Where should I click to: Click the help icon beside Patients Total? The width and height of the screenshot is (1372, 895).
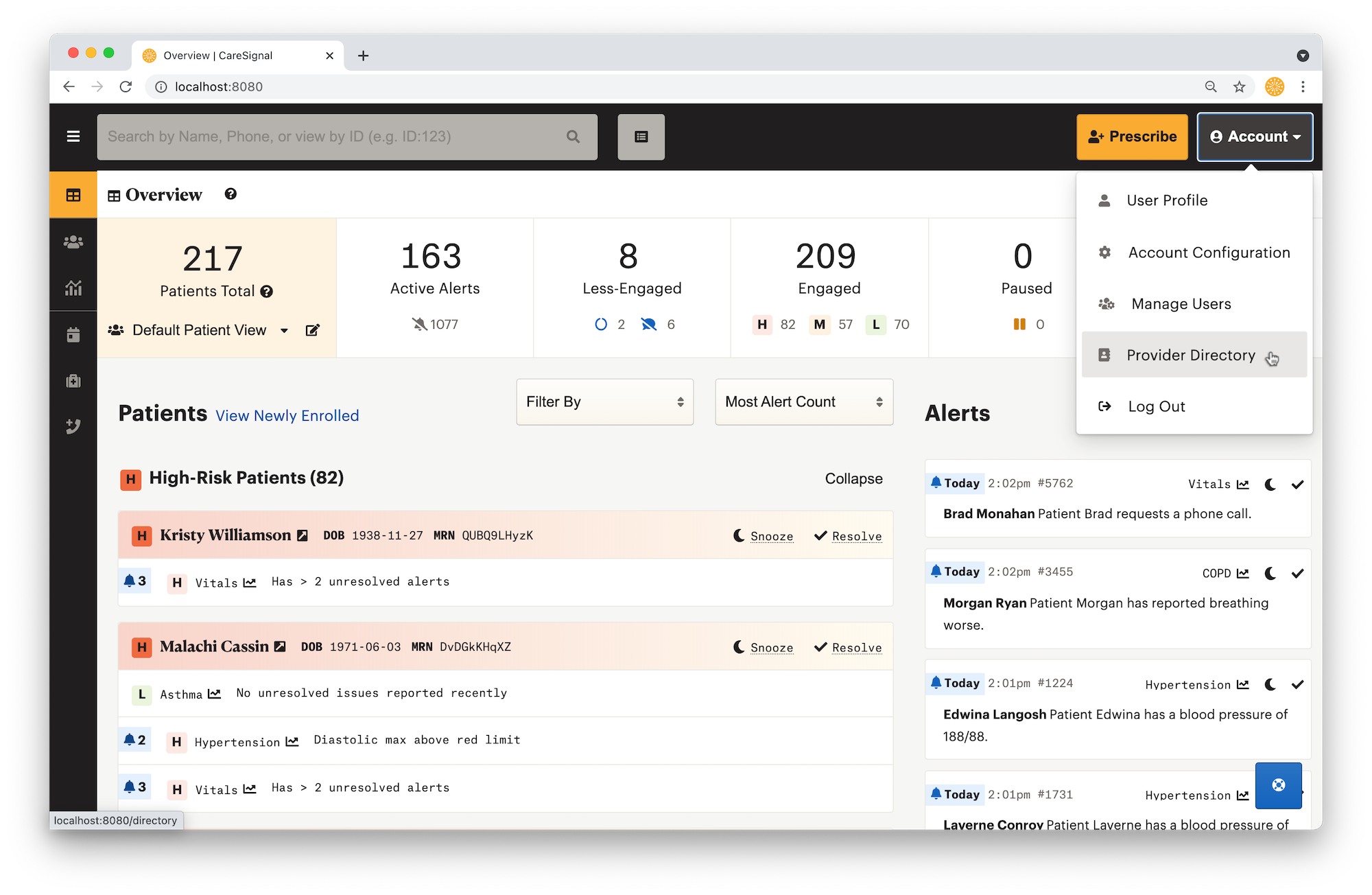267,292
